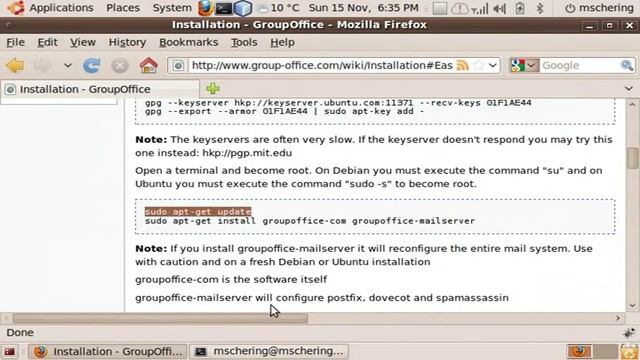Open the Edit menu
The width and height of the screenshot is (640, 360).
[47, 42]
